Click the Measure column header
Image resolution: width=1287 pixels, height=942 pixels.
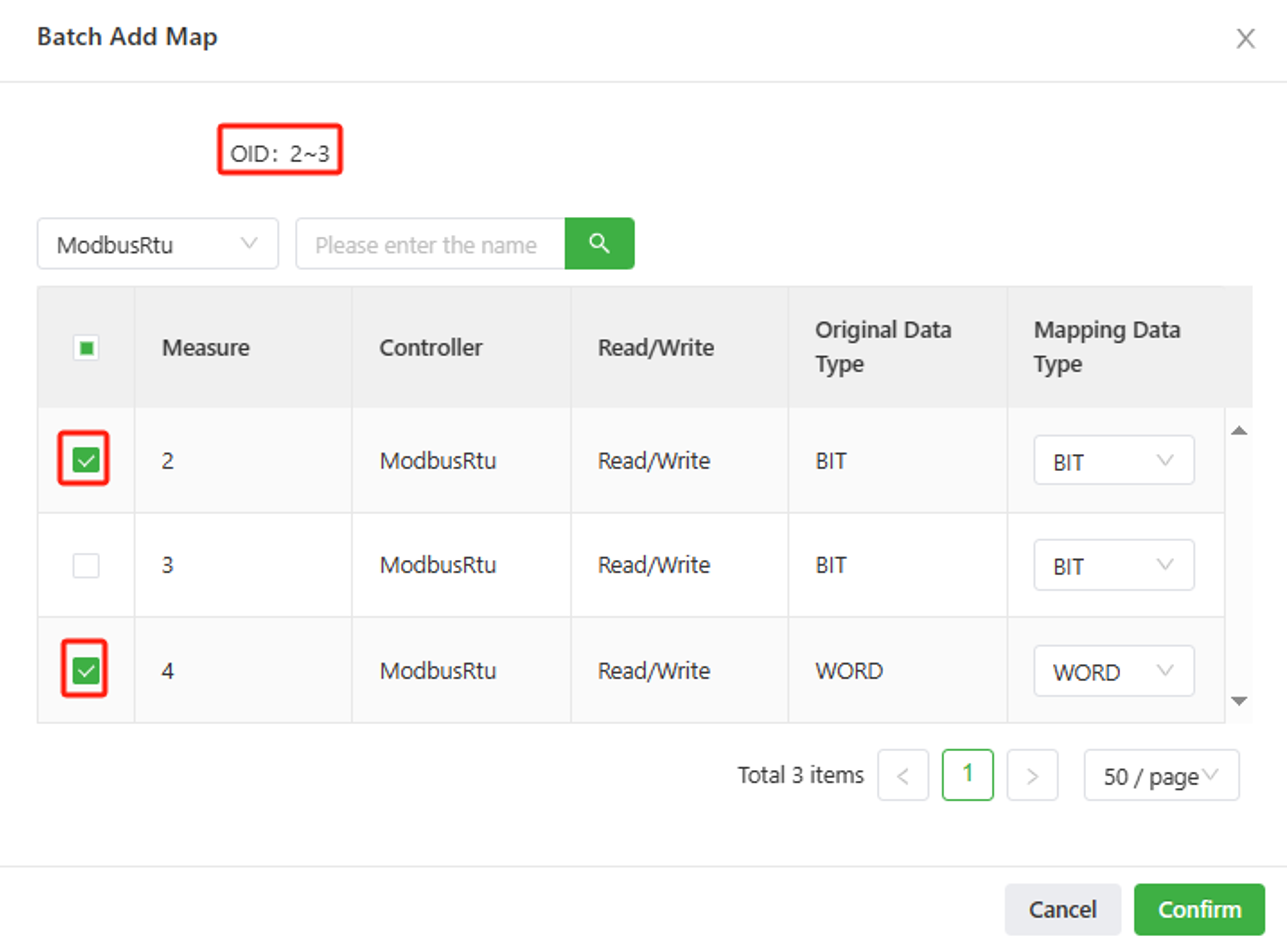[x=206, y=348]
